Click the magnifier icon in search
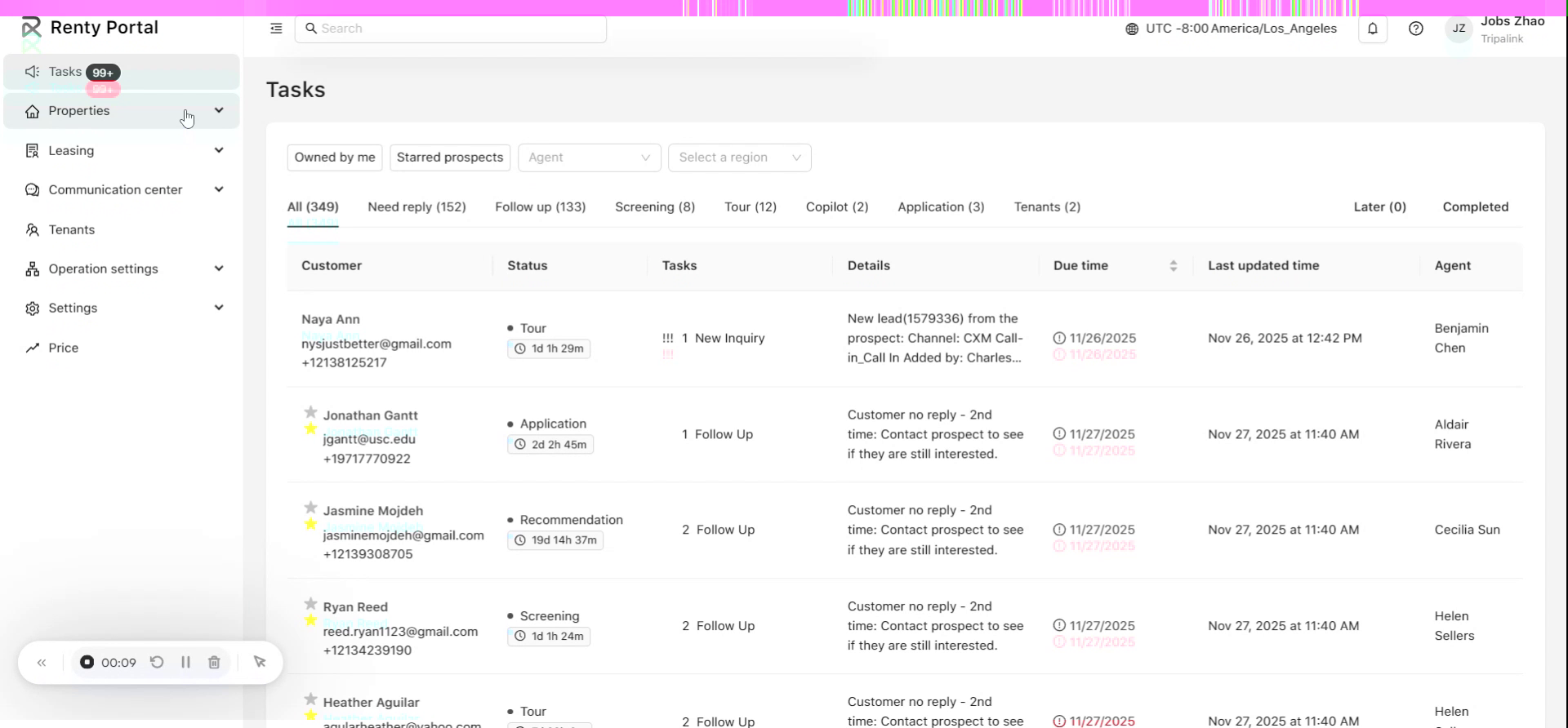Image resolution: width=1568 pixels, height=728 pixels. (x=310, y=29)
